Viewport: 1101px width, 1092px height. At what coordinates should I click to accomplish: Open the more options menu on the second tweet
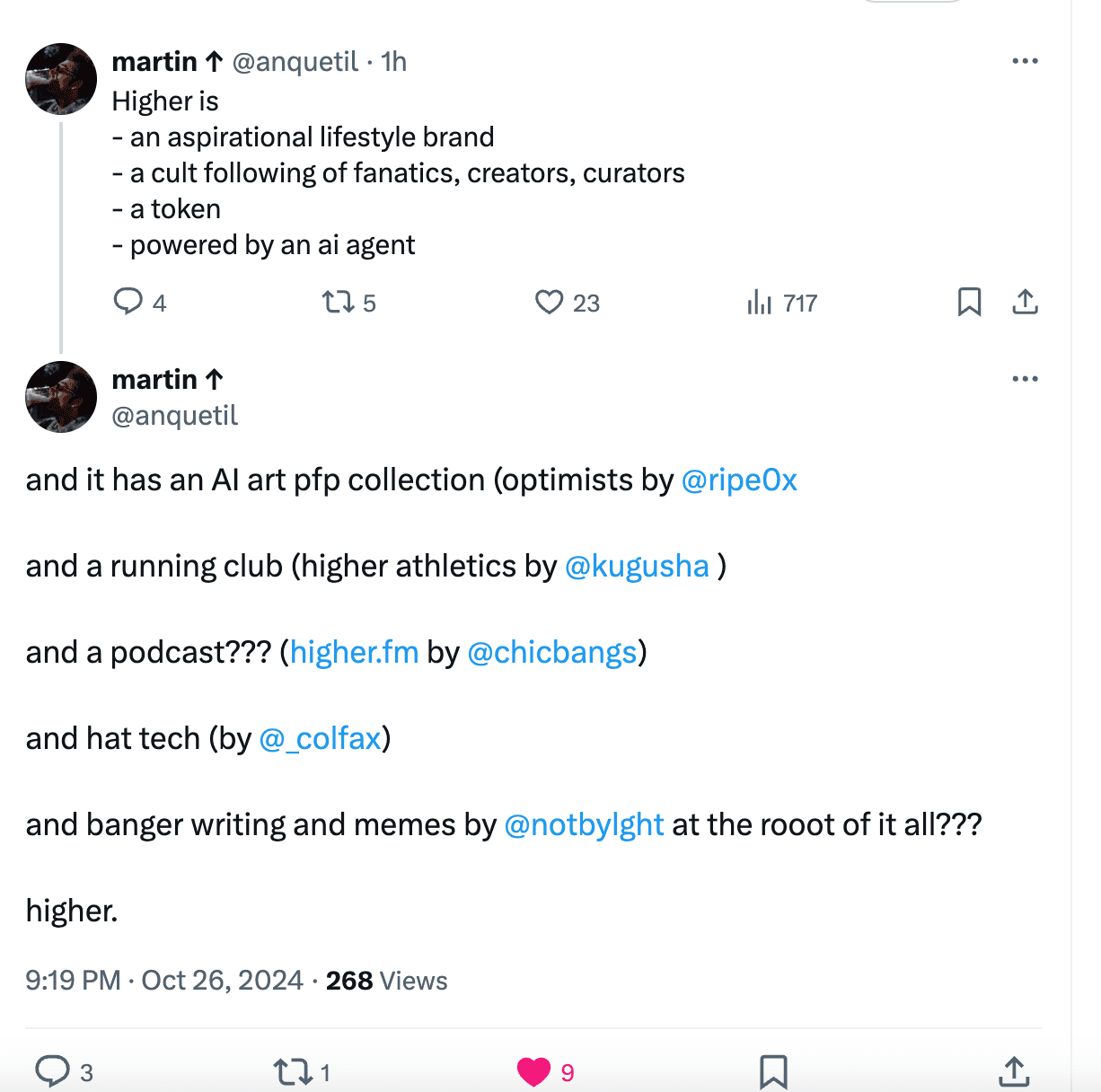tap(1024, 378)
